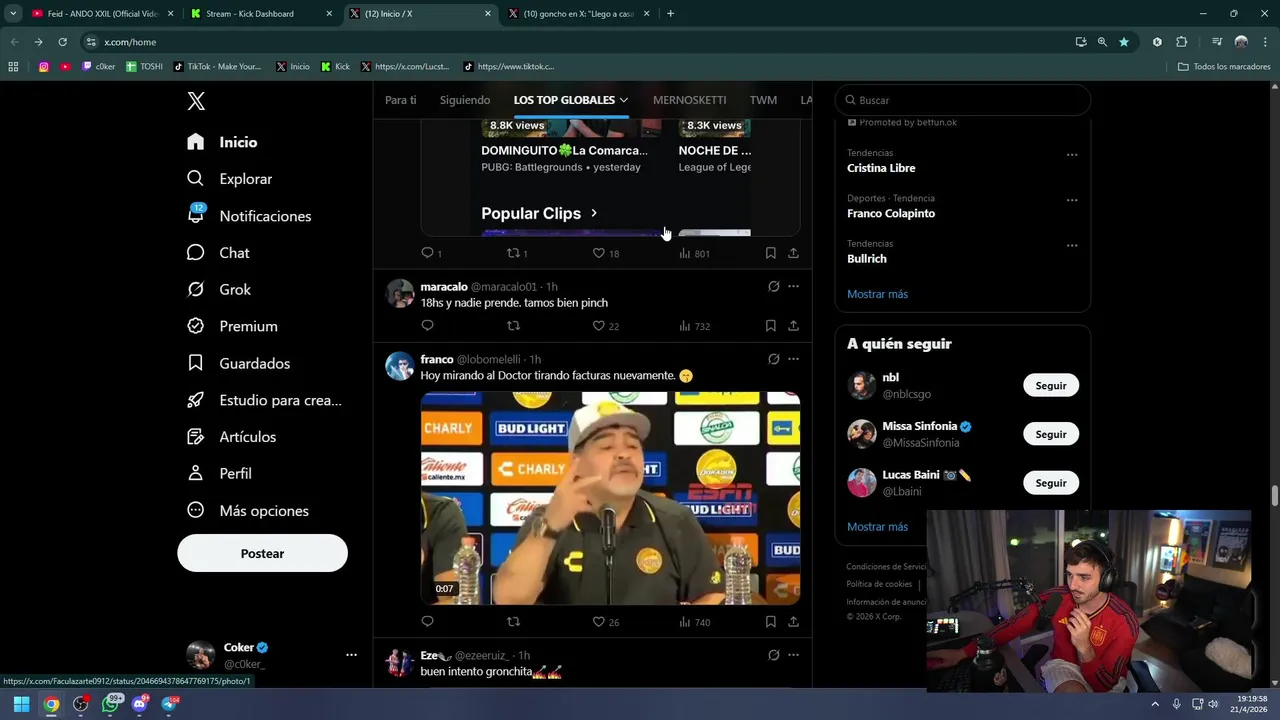Switch to Para ti tab
The height and width of the screenshot is (720, 1280).
[401, 100]
